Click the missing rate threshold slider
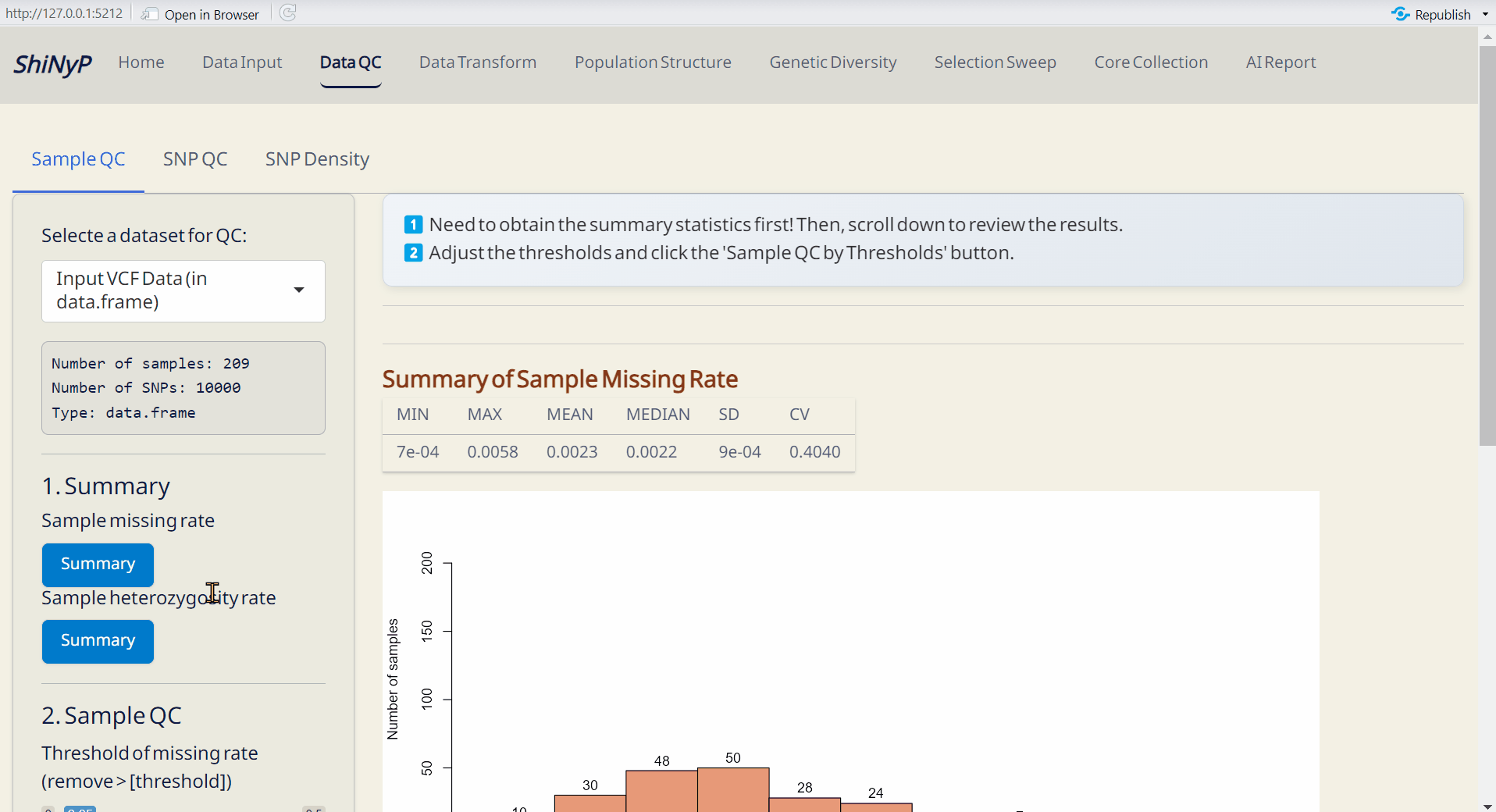This screenshot has width=1496, height=812. [x=183, y=809]
